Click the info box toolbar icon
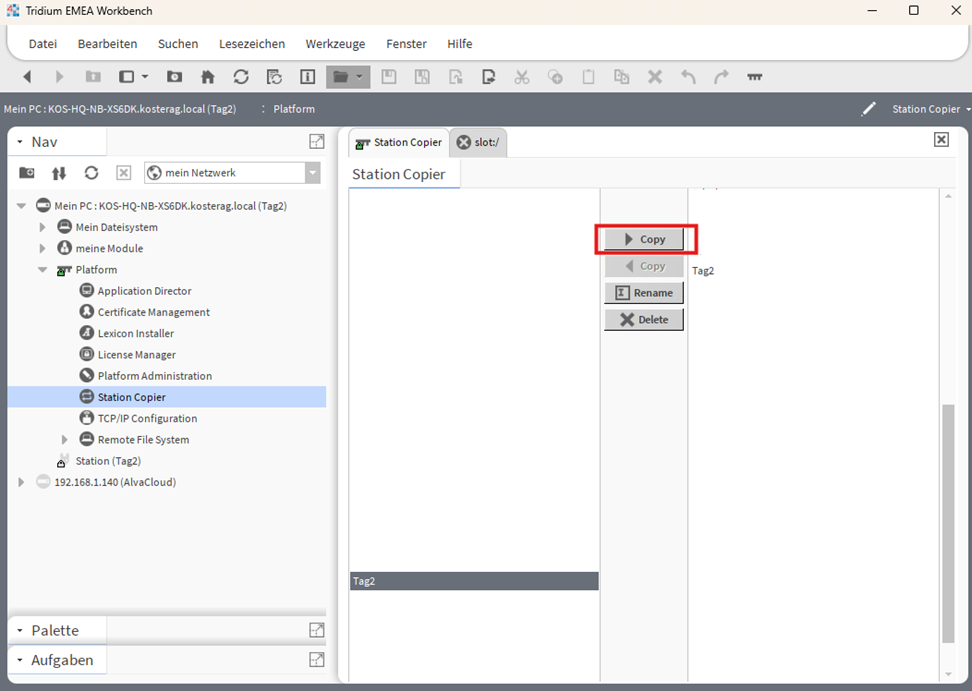This screenshot has width=972, height=691. pos(307,77)
